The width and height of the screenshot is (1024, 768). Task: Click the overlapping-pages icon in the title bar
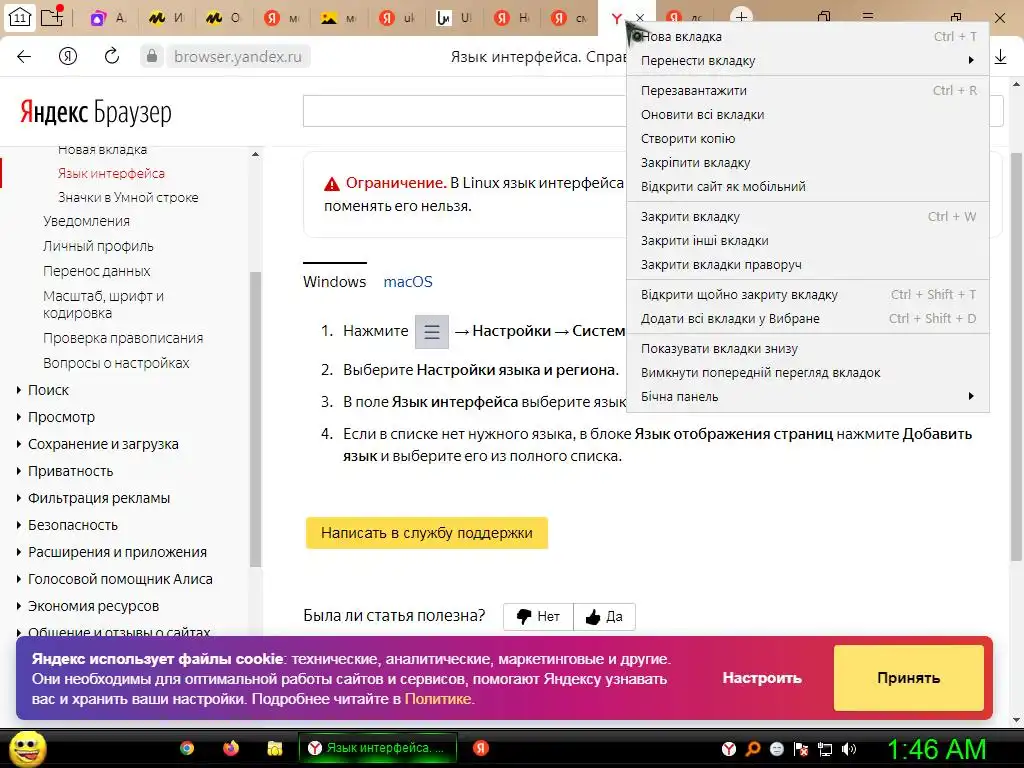pyautogui.click(x=824, y=16)
